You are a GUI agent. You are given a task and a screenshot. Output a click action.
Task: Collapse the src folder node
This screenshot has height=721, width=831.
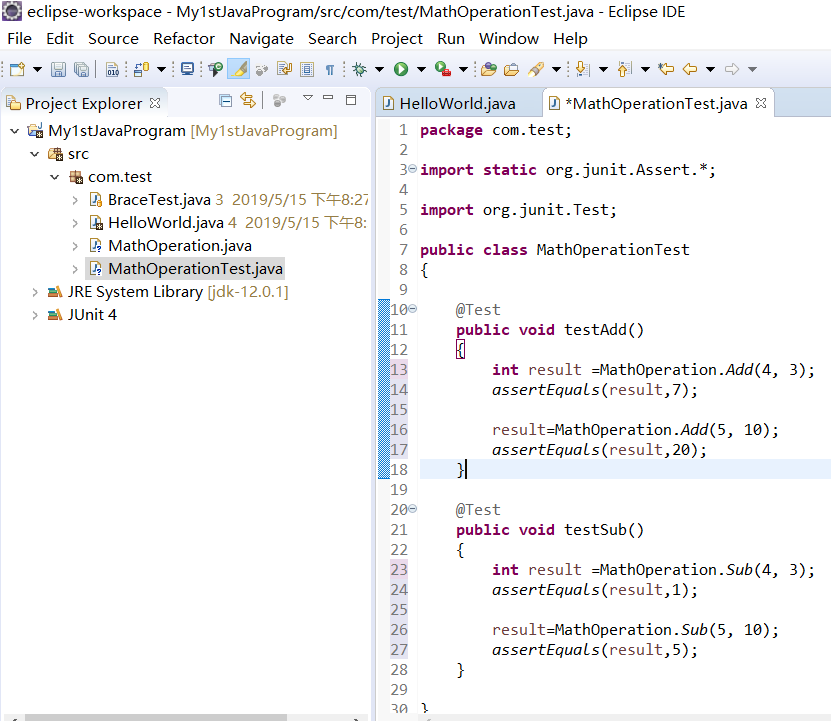pyautogui.click(x=34, y=154)
